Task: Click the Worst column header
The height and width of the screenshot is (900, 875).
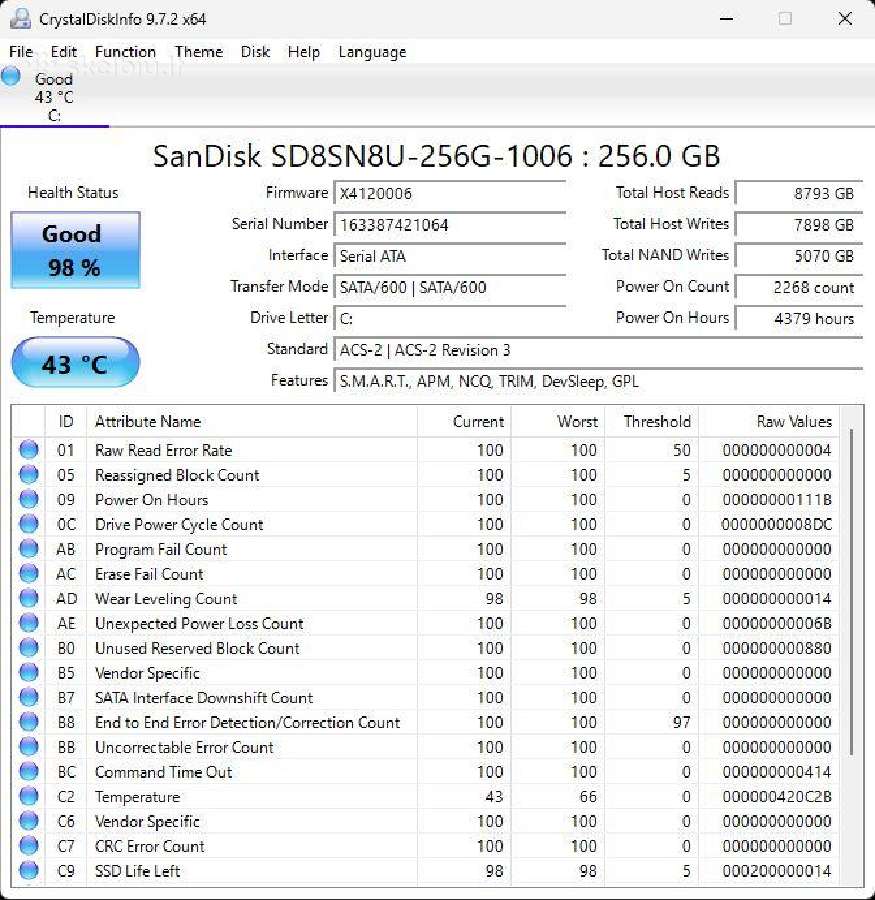Action: (557, 422)
